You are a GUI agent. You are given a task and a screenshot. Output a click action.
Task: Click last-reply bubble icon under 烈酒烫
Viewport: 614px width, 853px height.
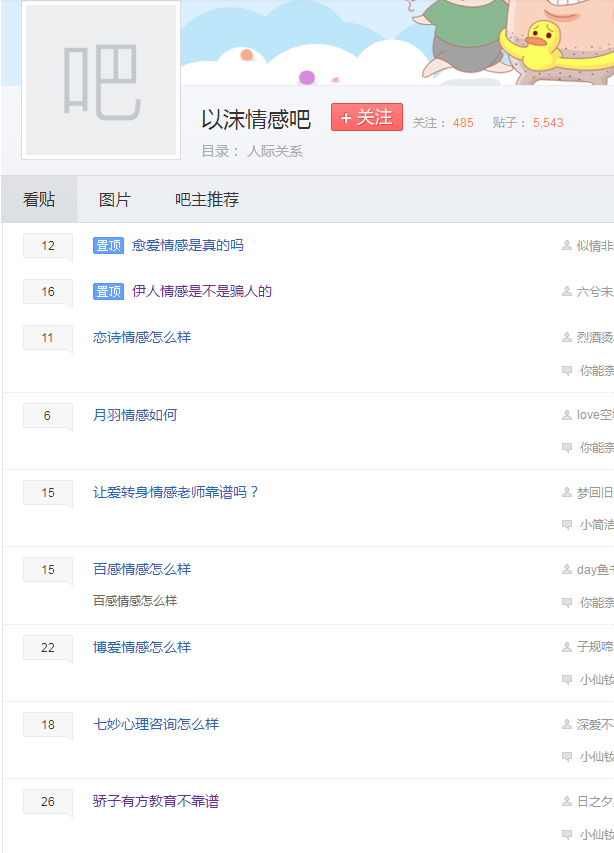567,370
